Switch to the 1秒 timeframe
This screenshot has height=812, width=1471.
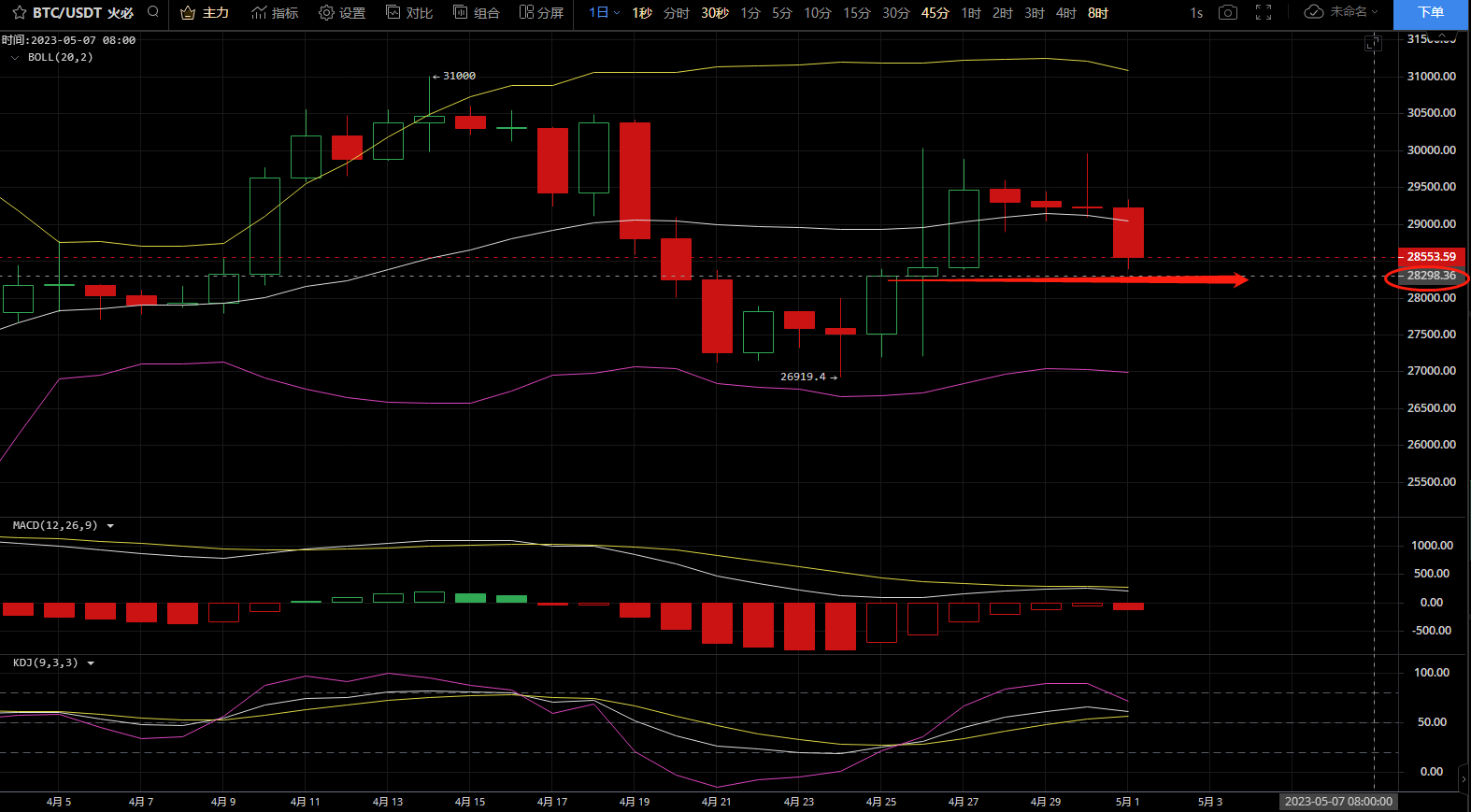coord(642,13)
